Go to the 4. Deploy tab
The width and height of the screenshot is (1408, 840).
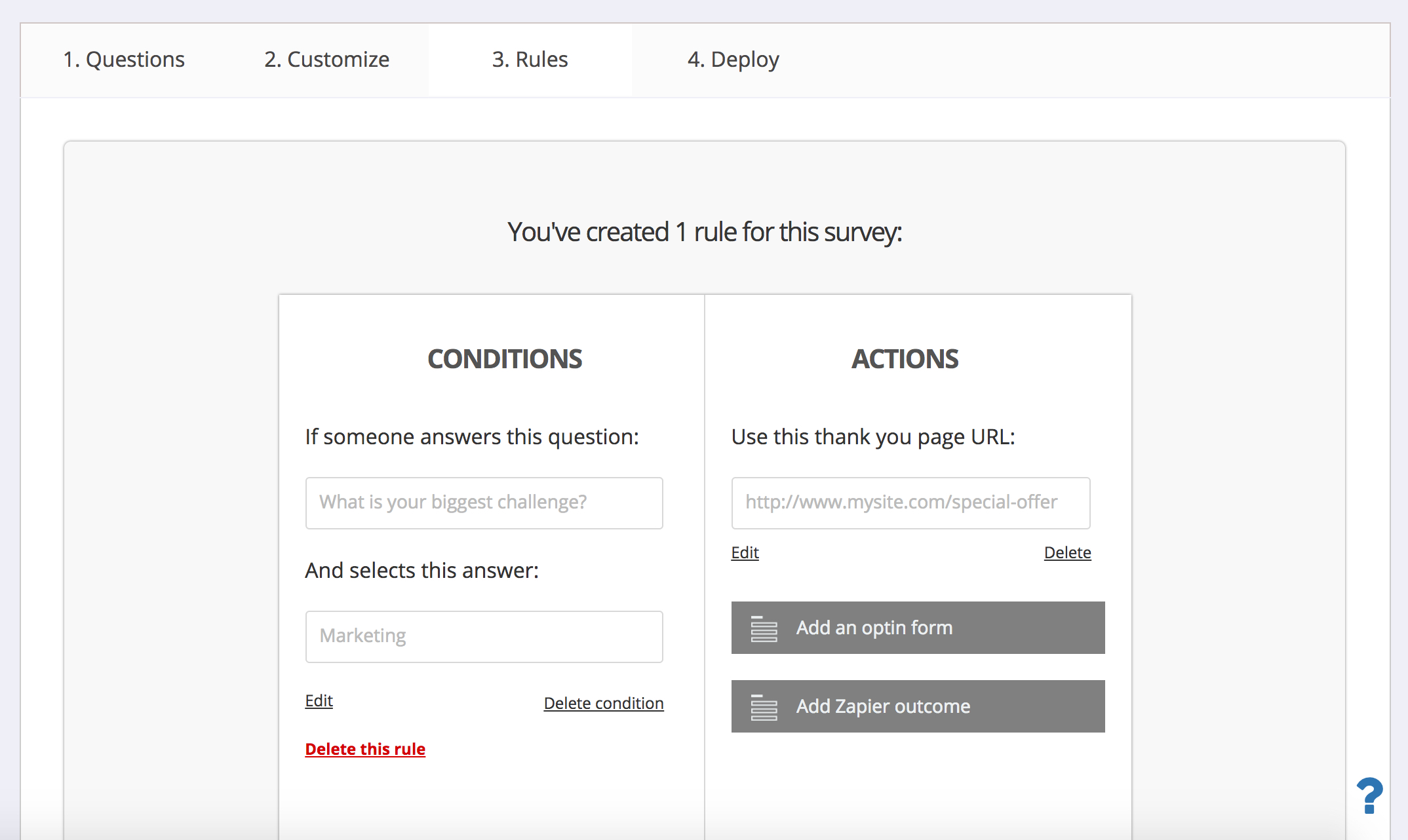pos(733,60)
